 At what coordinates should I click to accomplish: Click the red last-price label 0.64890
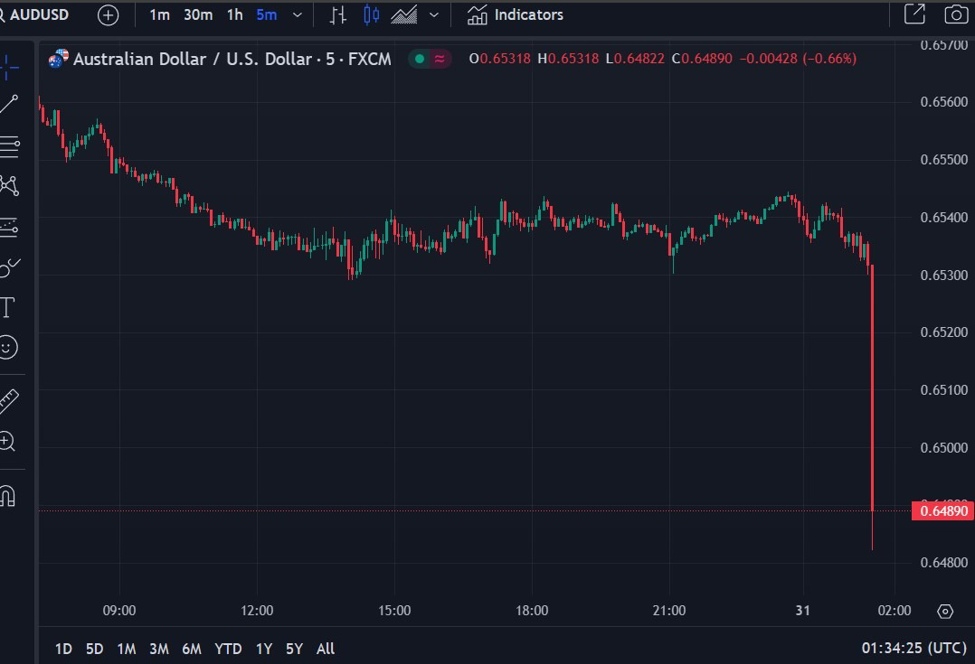(944, 510)
